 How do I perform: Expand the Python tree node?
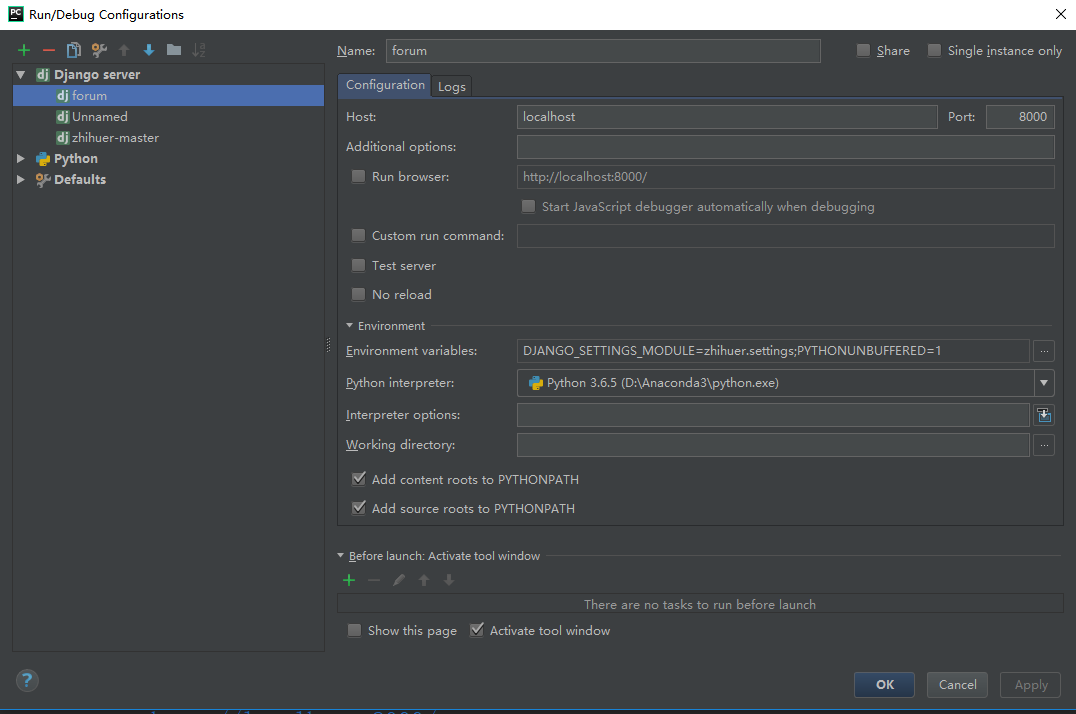click(x=21, y=159)
